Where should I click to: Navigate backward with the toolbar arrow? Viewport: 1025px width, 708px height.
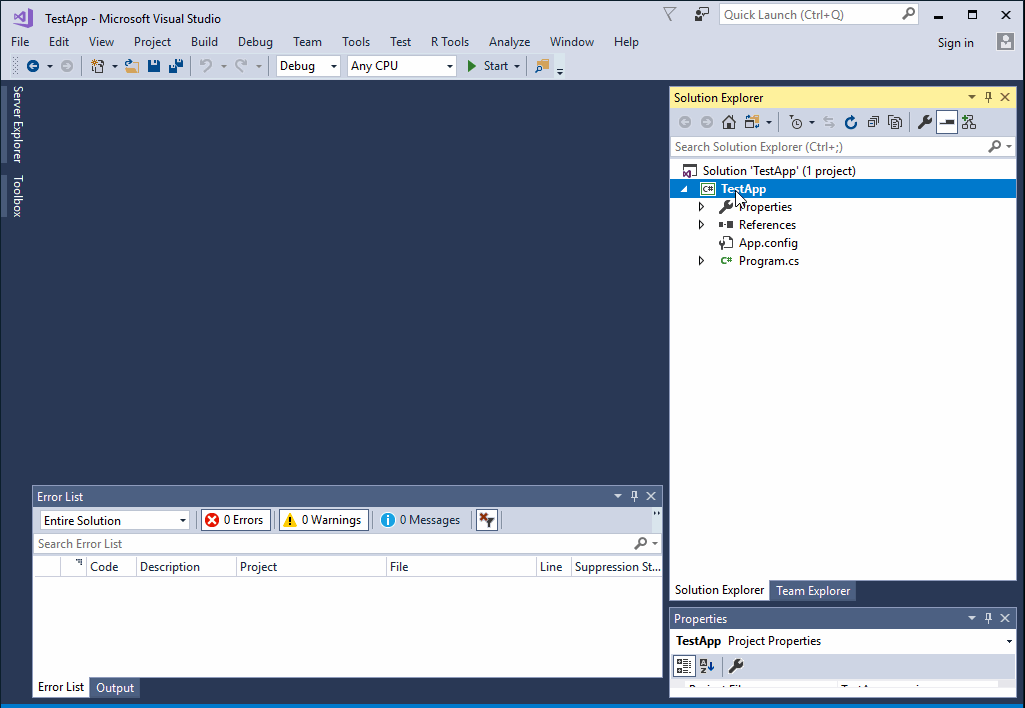click(33, 66)
